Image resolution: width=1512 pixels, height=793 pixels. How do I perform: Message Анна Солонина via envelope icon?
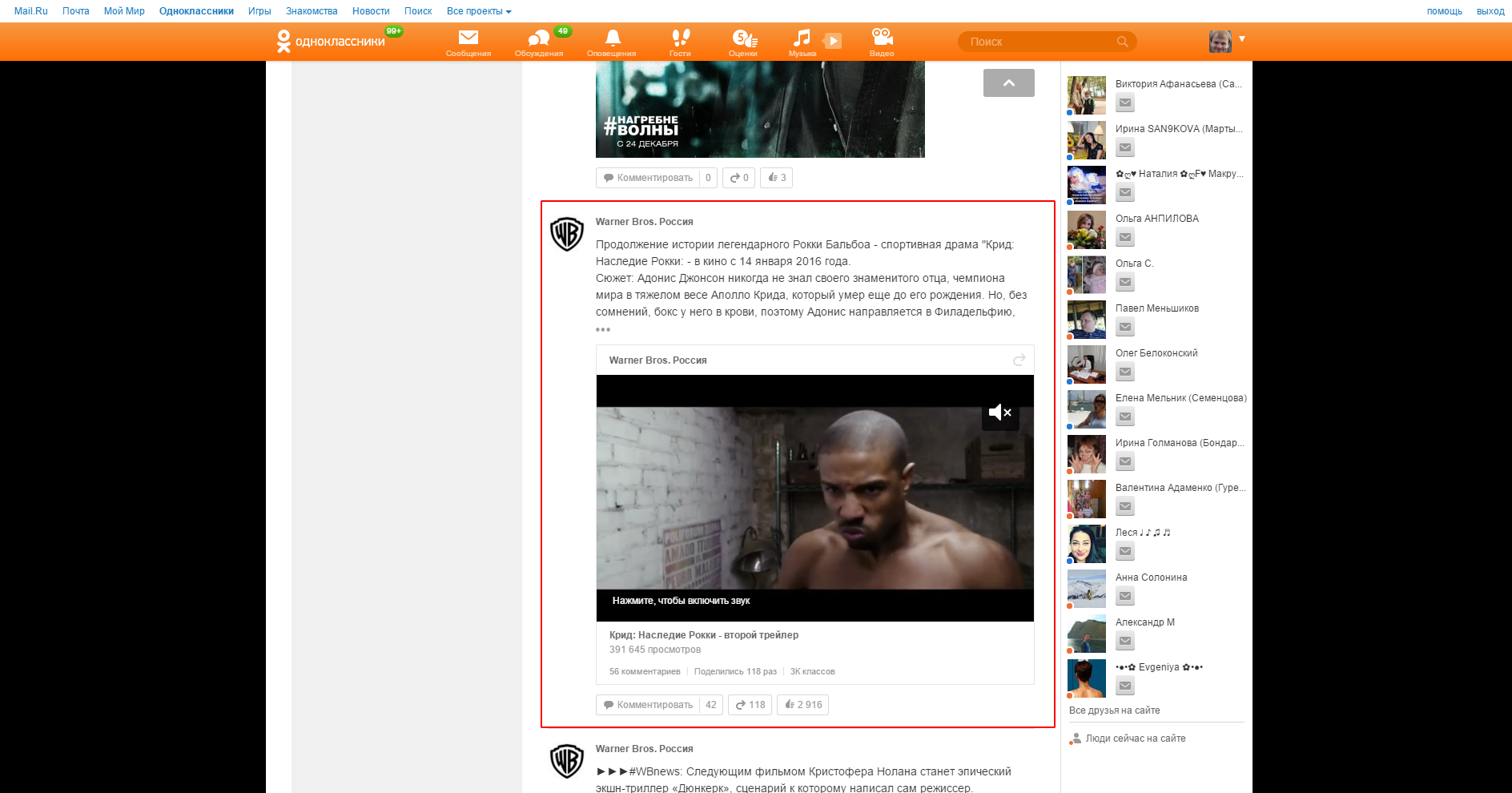coord(1125,596)
